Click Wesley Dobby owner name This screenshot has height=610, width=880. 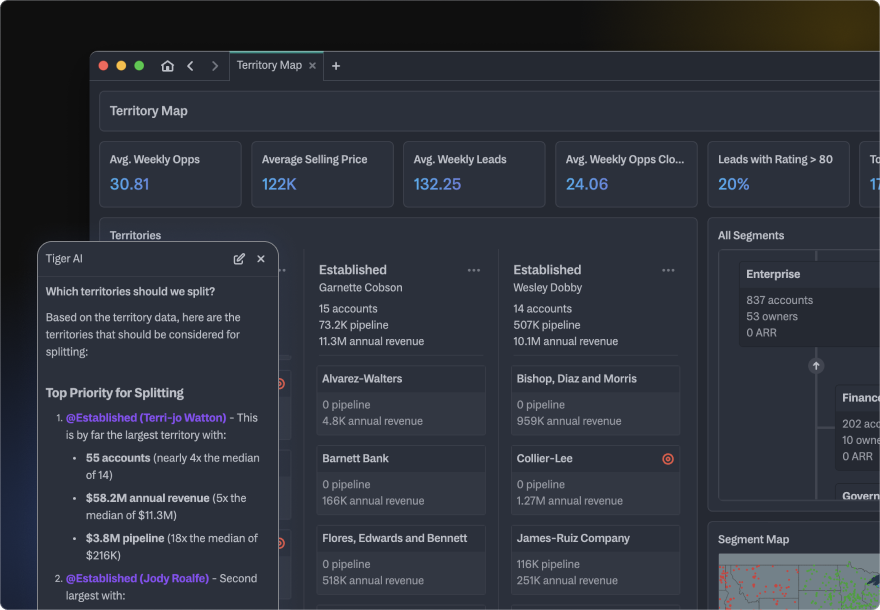tap(547, 287)
